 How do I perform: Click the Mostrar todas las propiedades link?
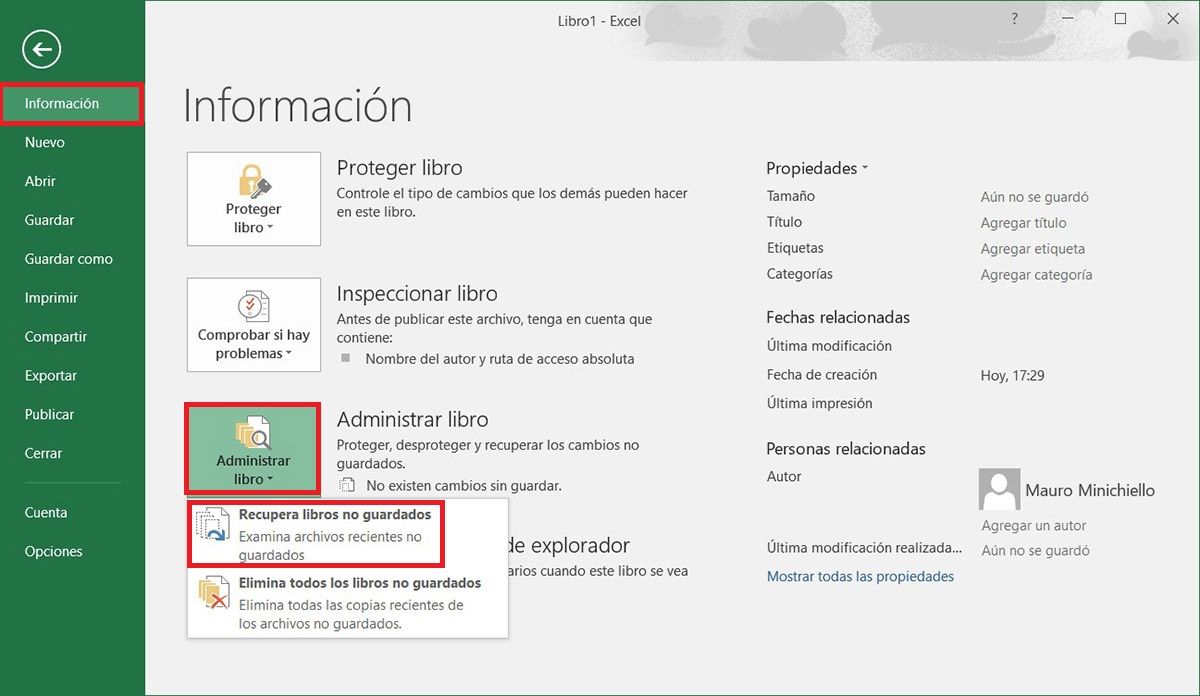coord(860,575)
